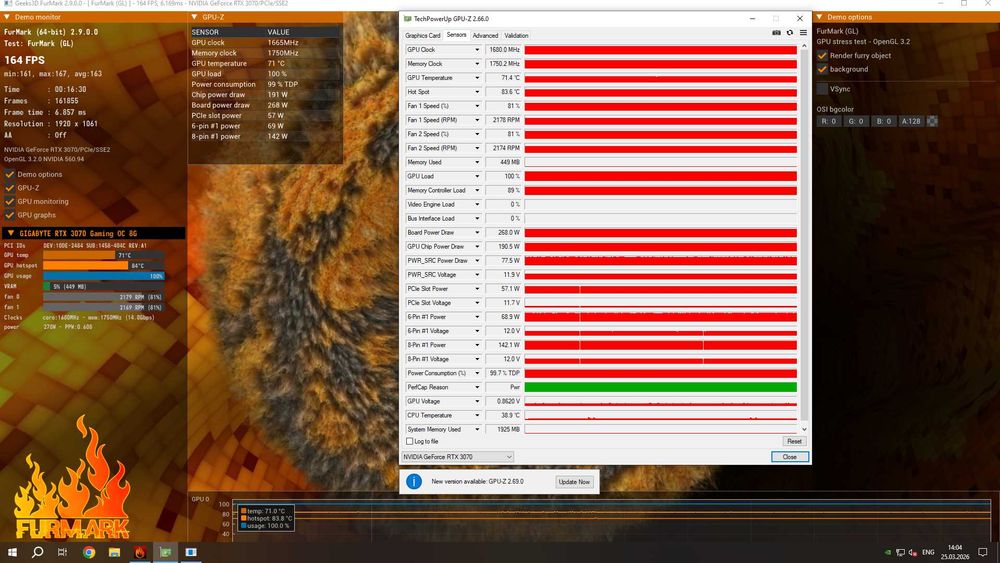The width and height of the screenshot is (1000, 563).
Task: Switch to Advanced tab
Action: pyautogui.click(x=485, y=36)
